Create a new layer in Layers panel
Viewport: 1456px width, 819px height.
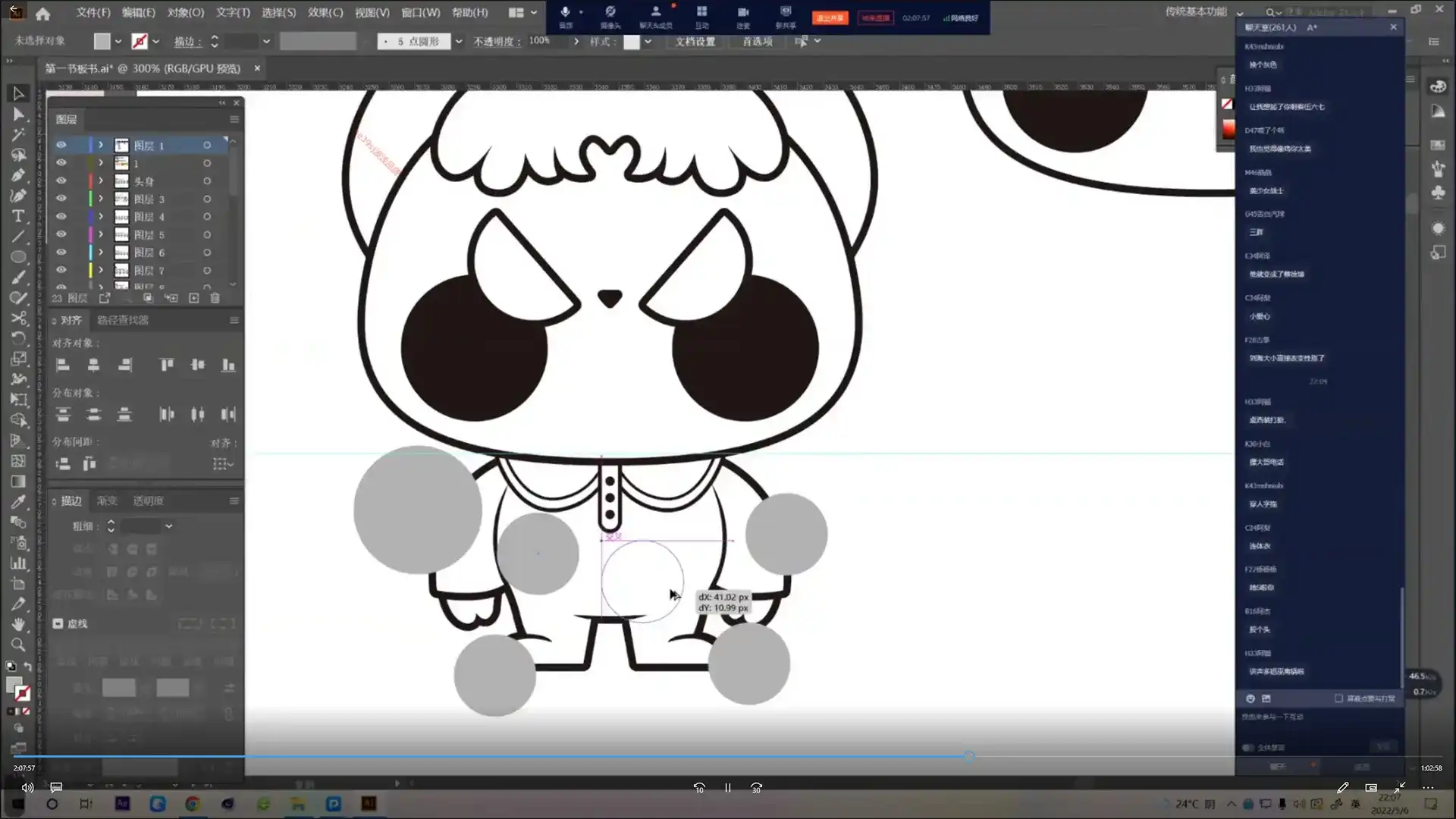(x=194, y=298)
